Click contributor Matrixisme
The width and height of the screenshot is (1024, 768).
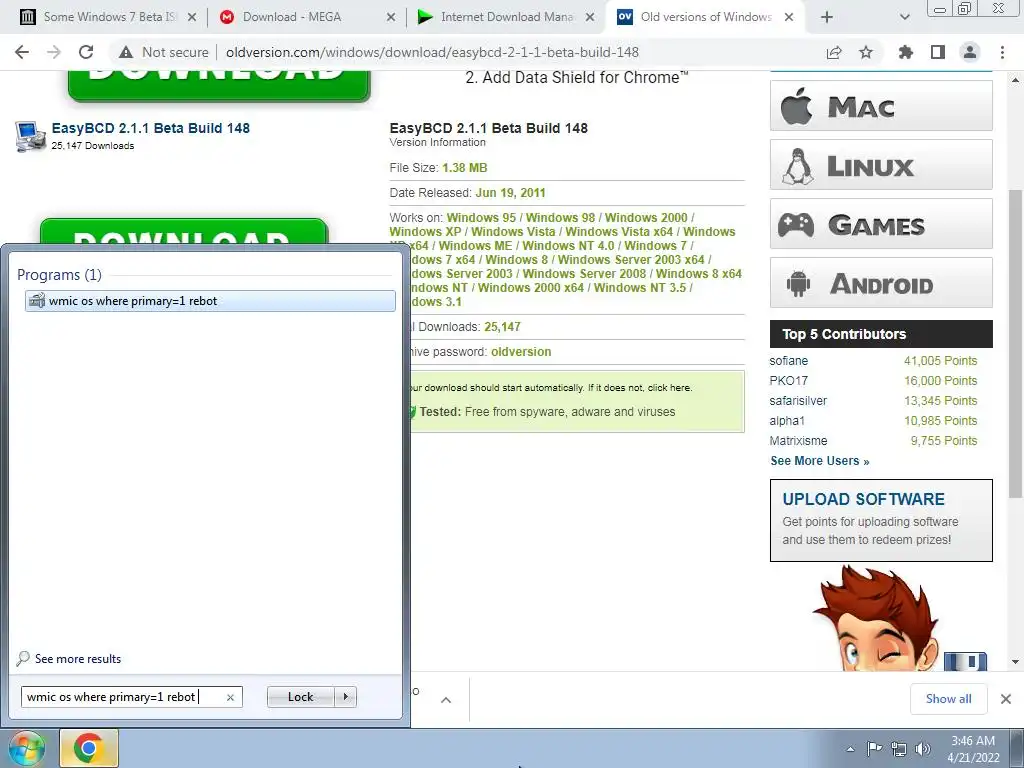point(798,441)
